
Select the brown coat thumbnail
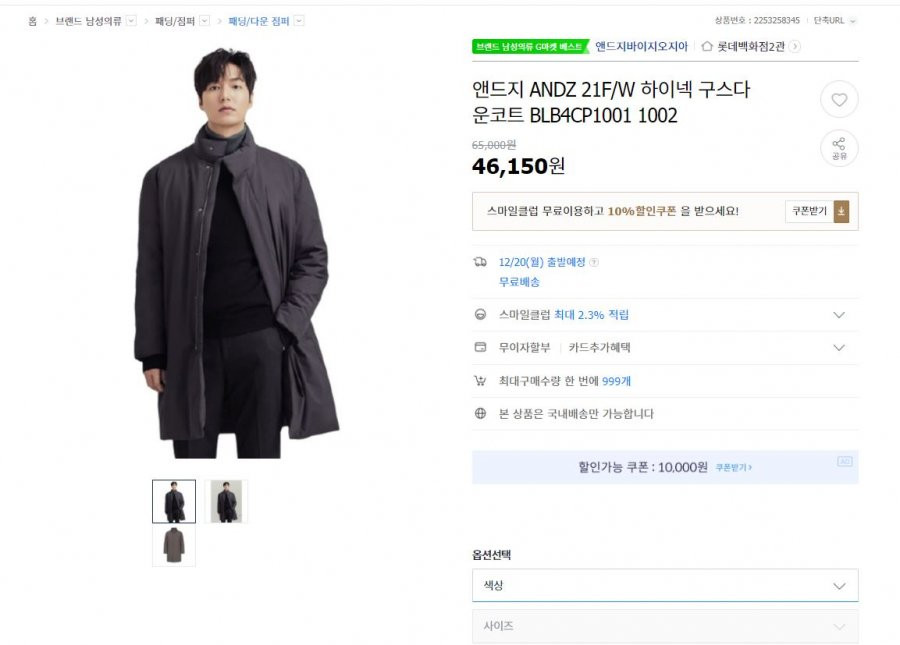coord(174,545)
